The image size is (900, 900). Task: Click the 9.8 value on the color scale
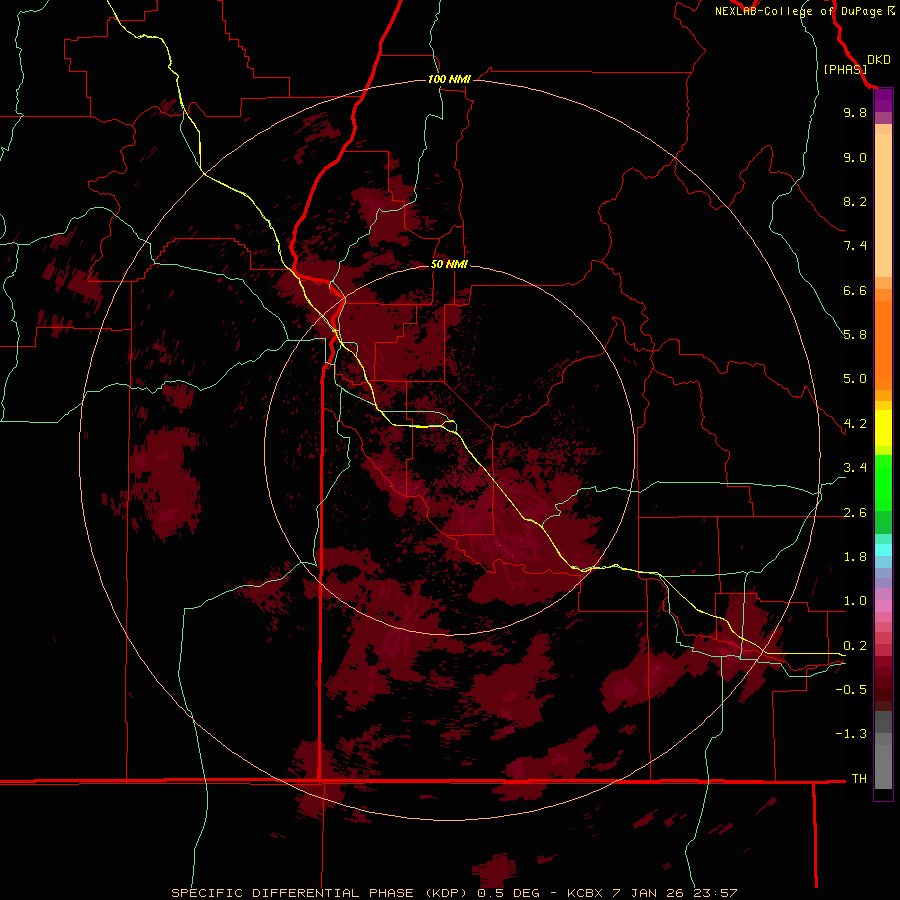tap(855, 112)
